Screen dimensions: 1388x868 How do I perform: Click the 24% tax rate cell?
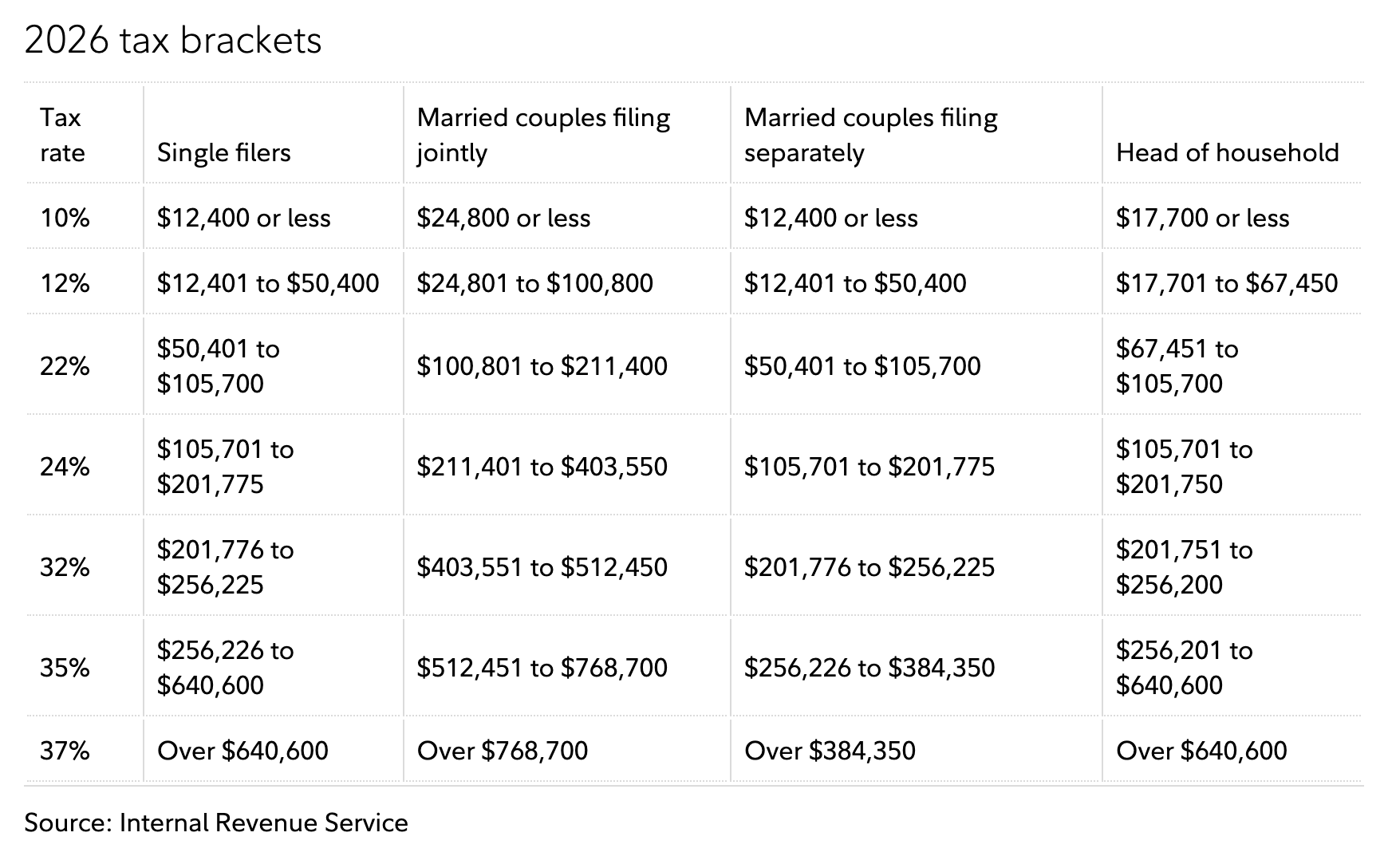pyautogui.click(x=65, y=467)
